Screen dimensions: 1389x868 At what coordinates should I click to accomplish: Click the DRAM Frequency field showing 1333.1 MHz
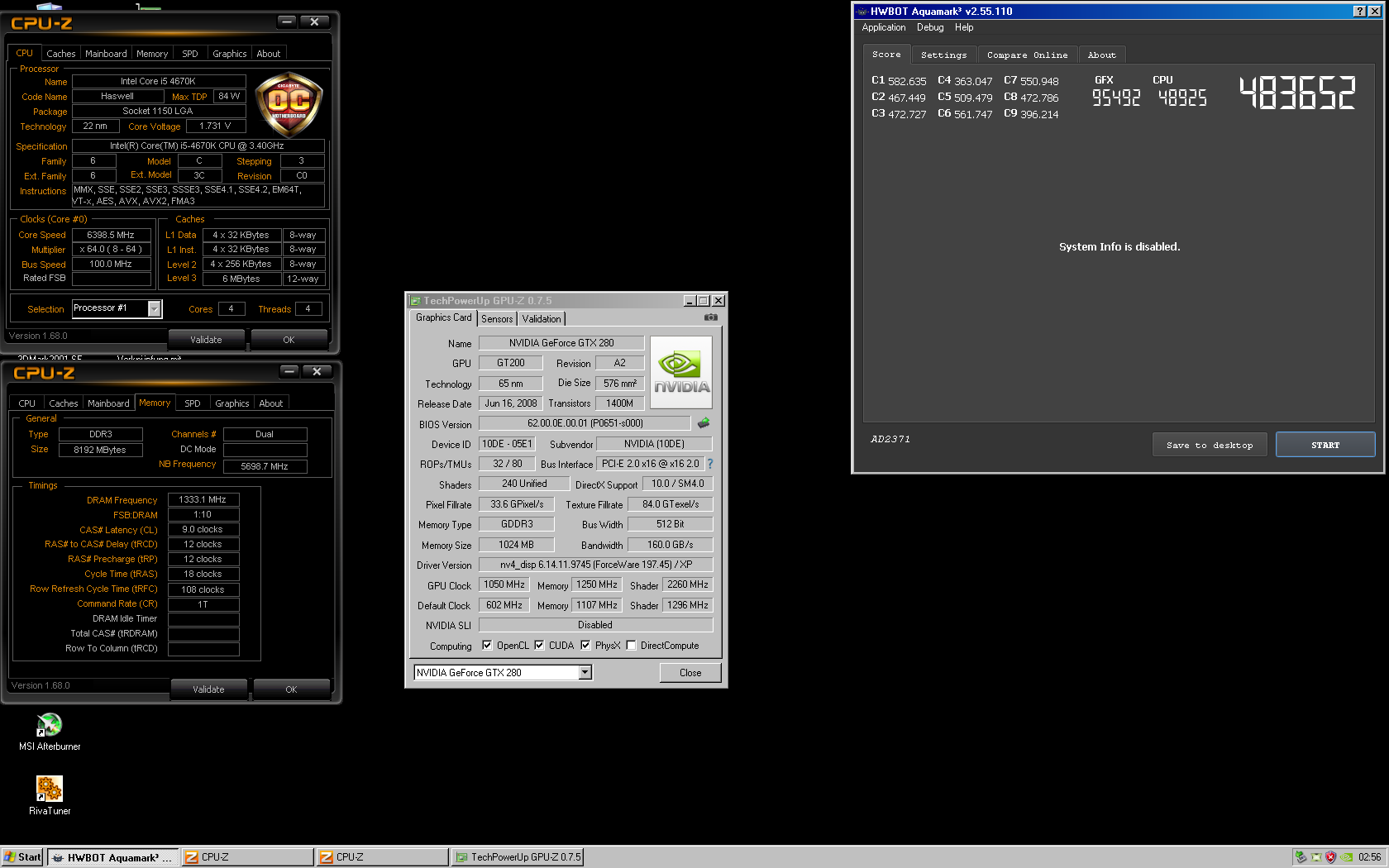[203, 499]
